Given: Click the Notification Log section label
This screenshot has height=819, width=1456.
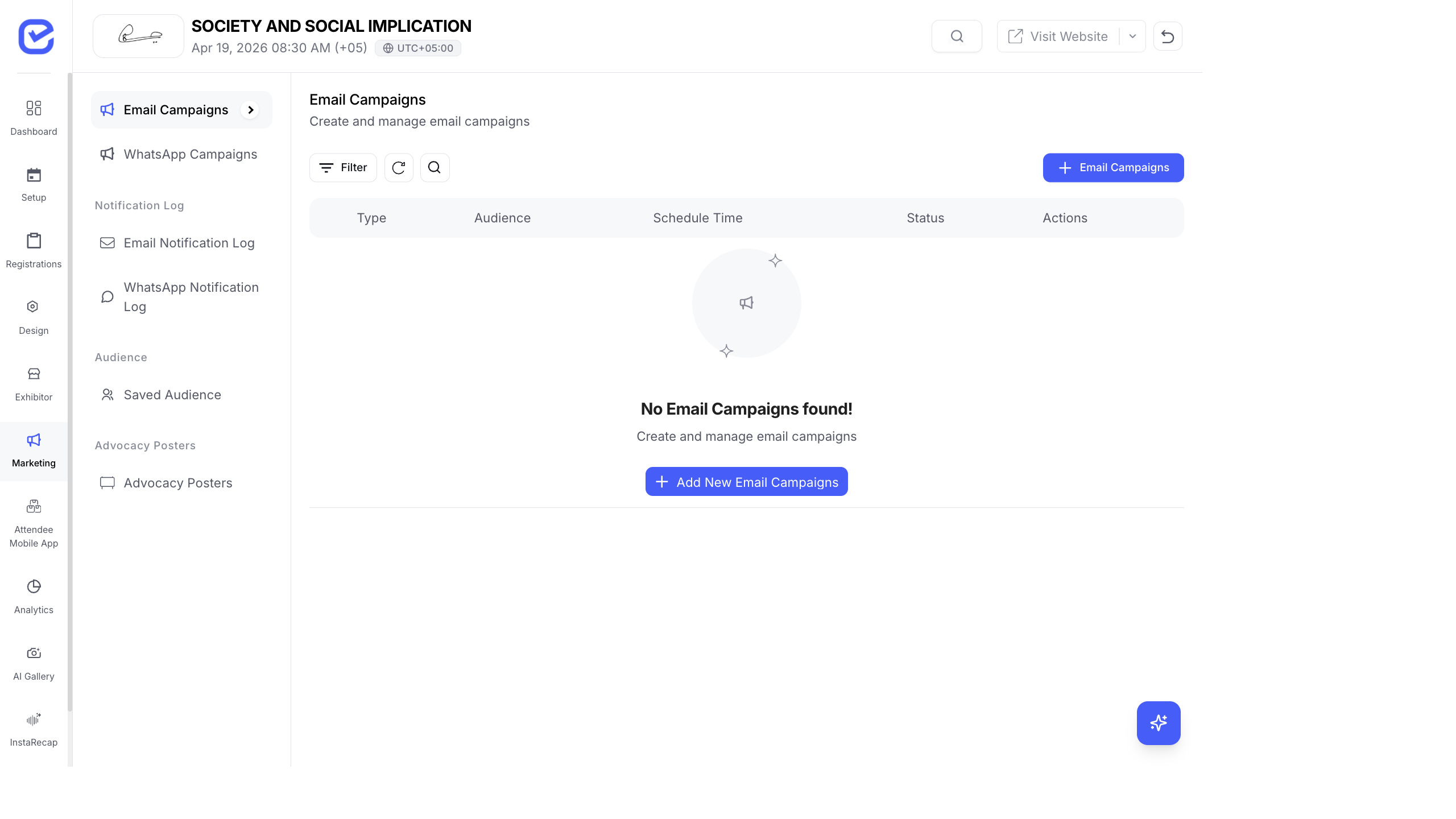Looking at the screenshot, I should 139,205.
